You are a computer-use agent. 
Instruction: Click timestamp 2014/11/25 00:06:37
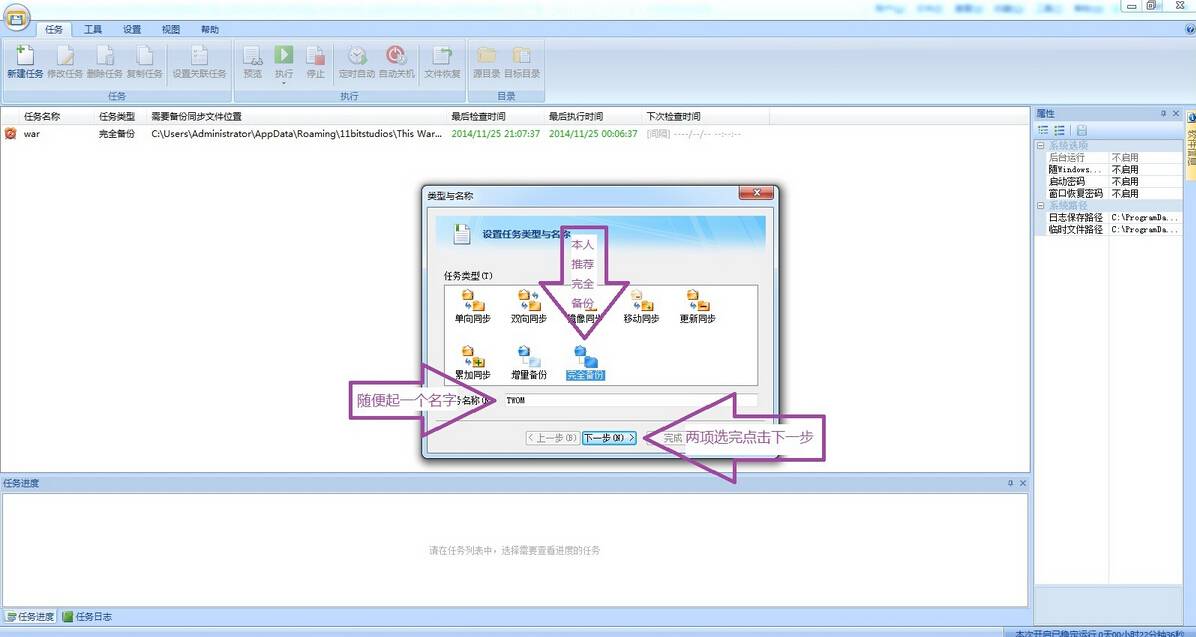click(x=593, y=134)
